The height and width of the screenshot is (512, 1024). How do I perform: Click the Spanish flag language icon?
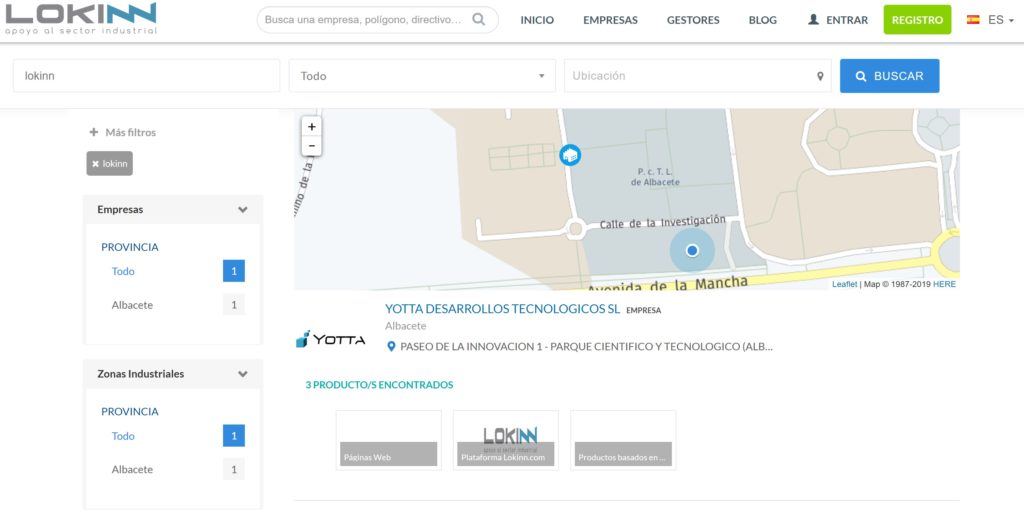tap(973, 20)
